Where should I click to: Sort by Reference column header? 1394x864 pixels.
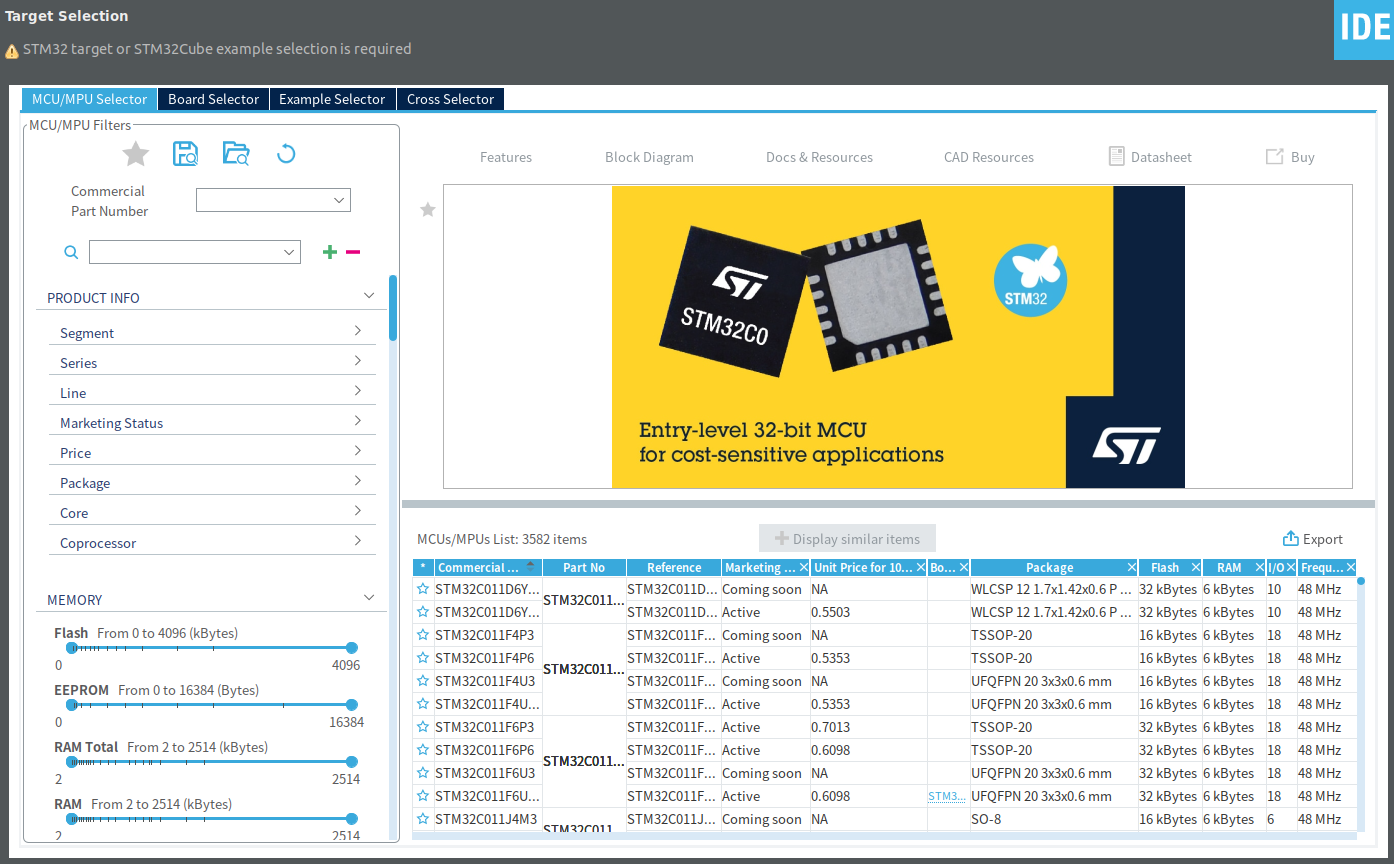point(674,567)
